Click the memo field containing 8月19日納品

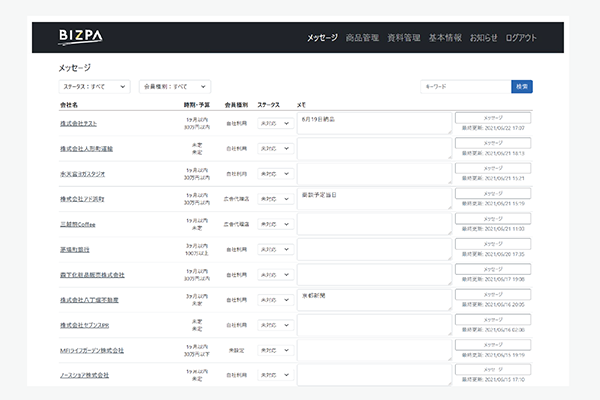(x=374, y=122)
